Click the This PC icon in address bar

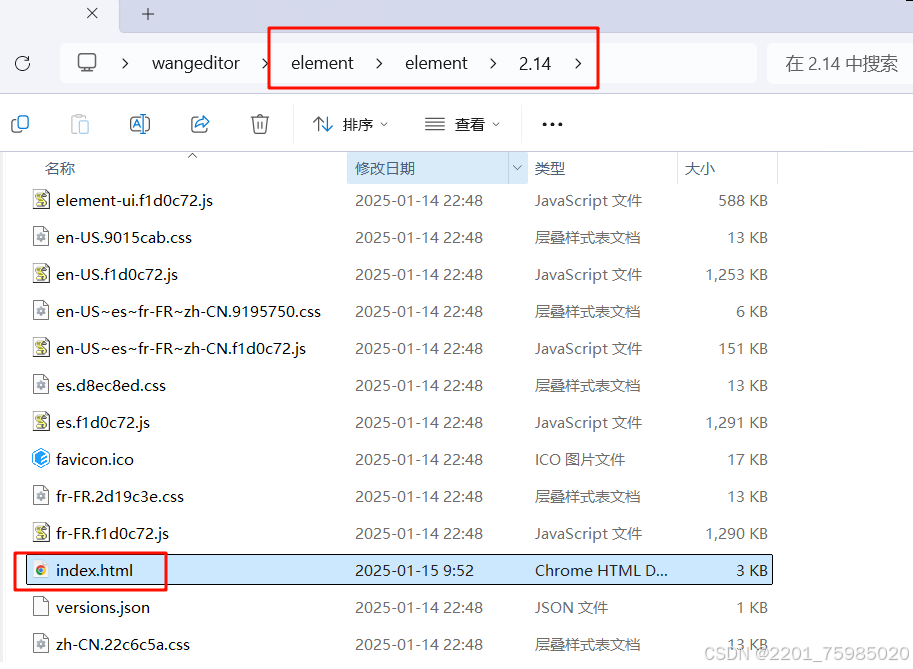point(87,62)
